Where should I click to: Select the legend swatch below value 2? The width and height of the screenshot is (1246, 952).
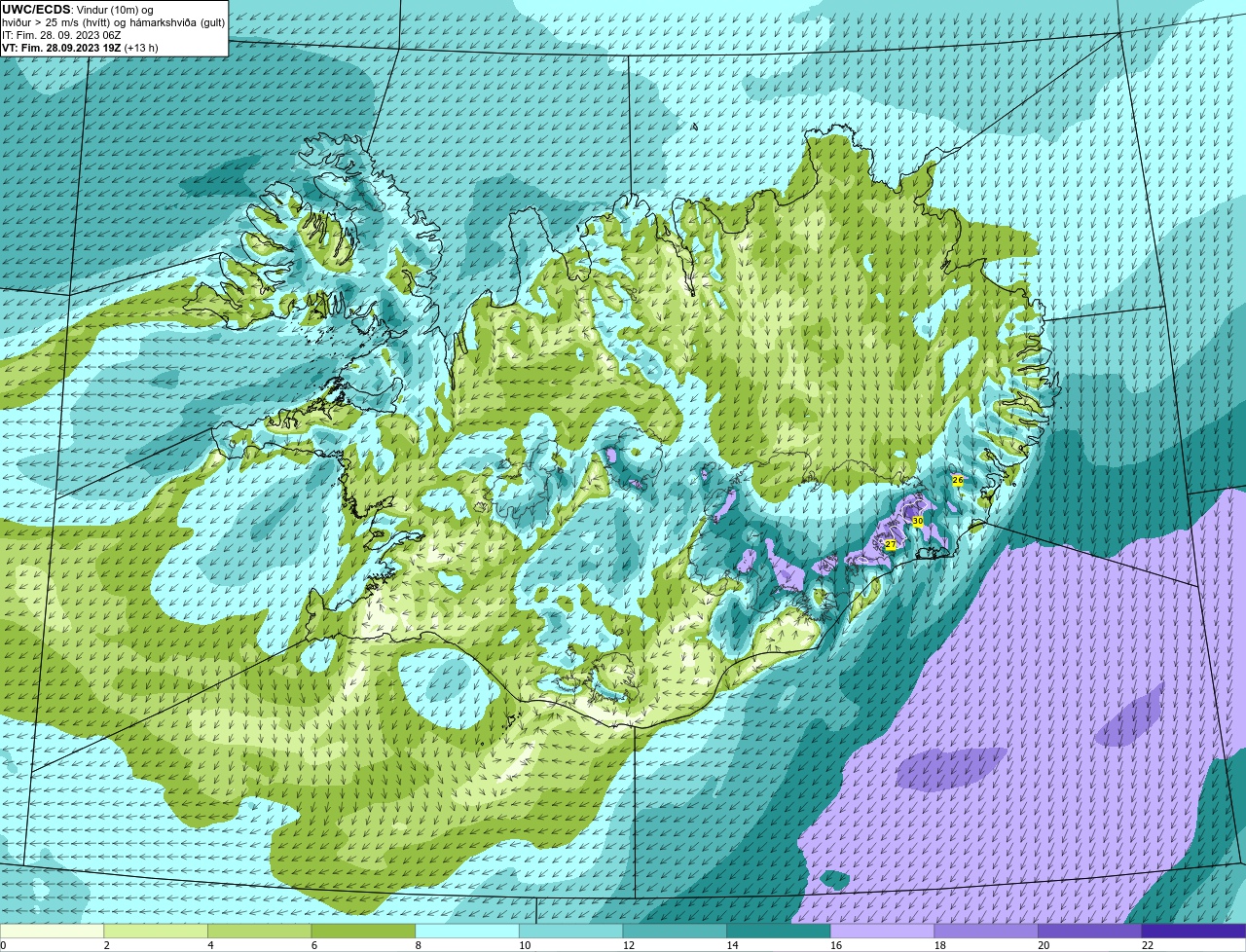[52, 931]
